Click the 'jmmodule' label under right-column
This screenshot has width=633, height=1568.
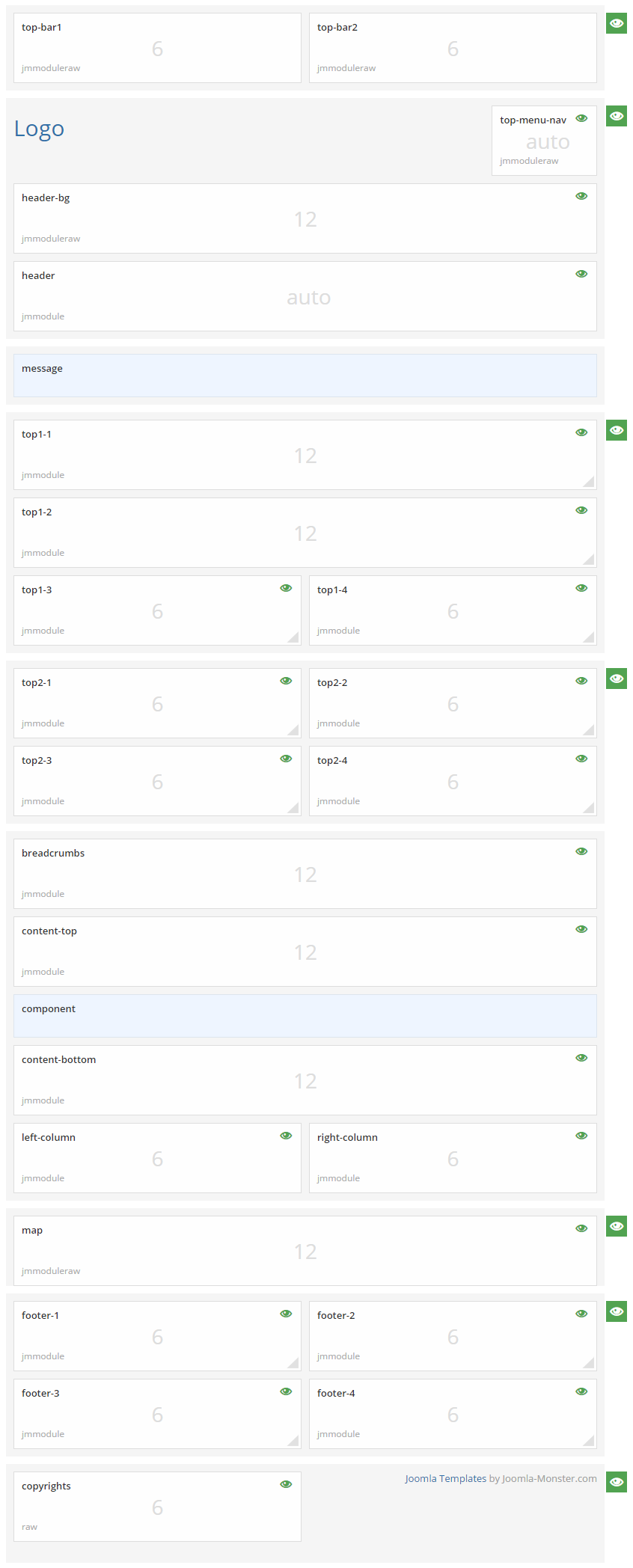(338, 1178)
